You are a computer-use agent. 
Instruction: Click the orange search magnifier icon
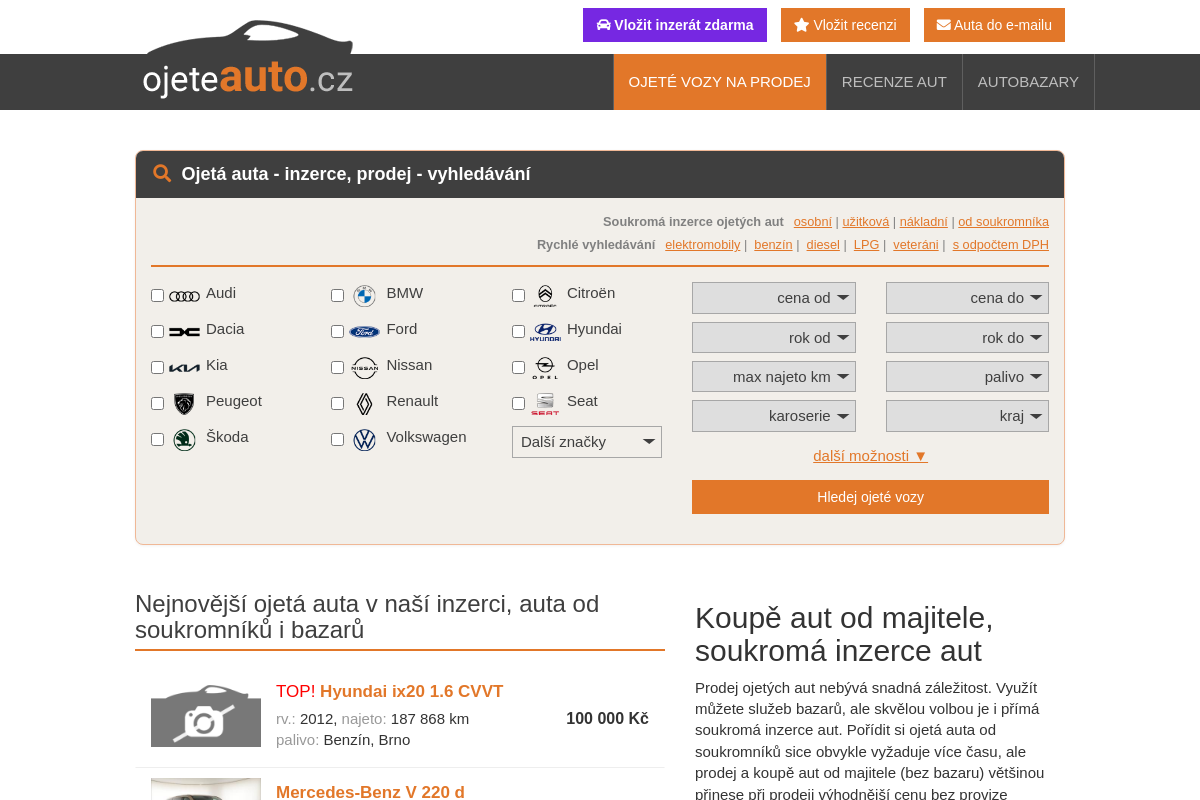(162, 173)
